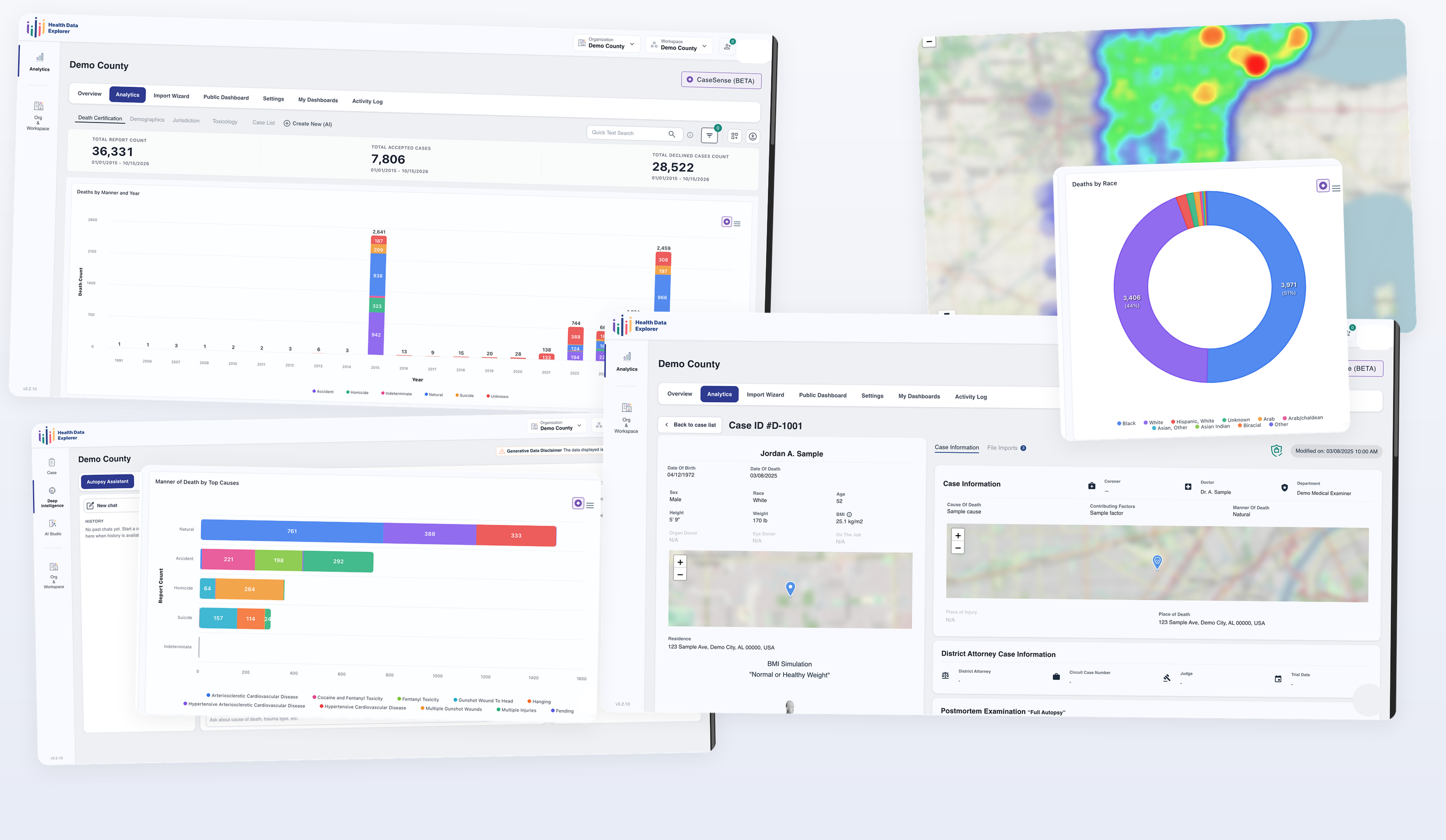This screenshot has width=1446, height=840.
Task: Toggle Fentanyl Toxicity in the top causes legend
Action: pyautogui.click(x=418, y=699)
